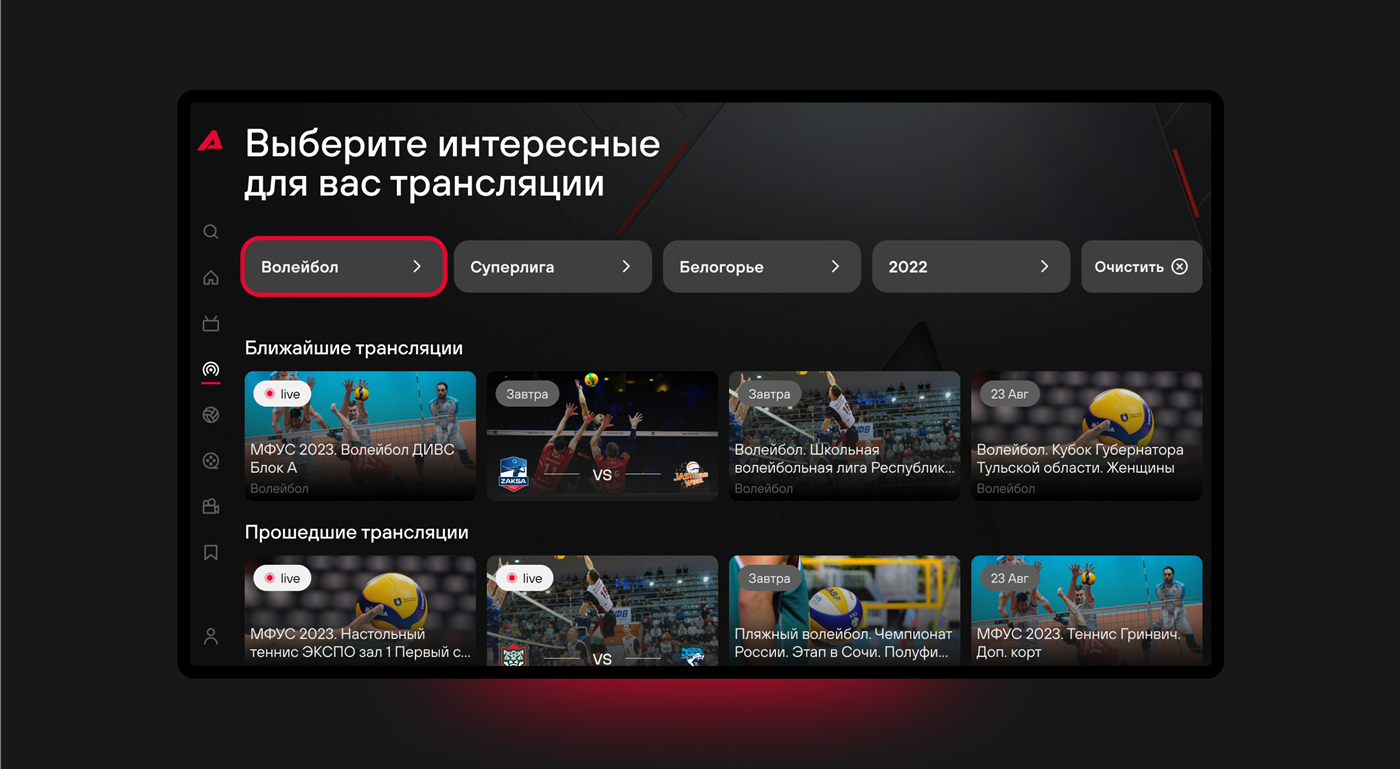This screenshot has width=1400, height=769.
Task: Go to the home screen icon
Action: 211,278
